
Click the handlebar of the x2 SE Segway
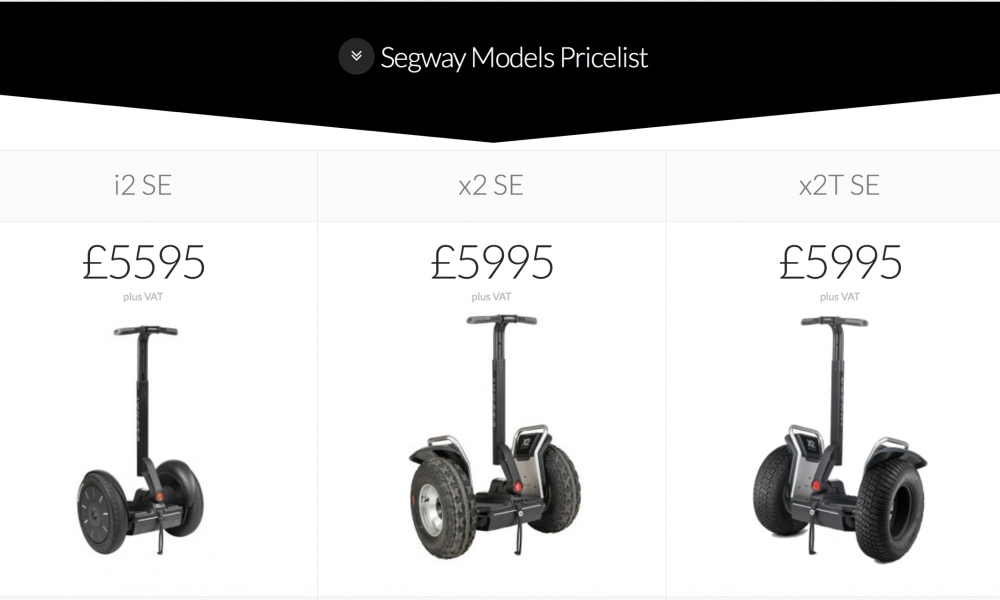(x=501, y=320)
